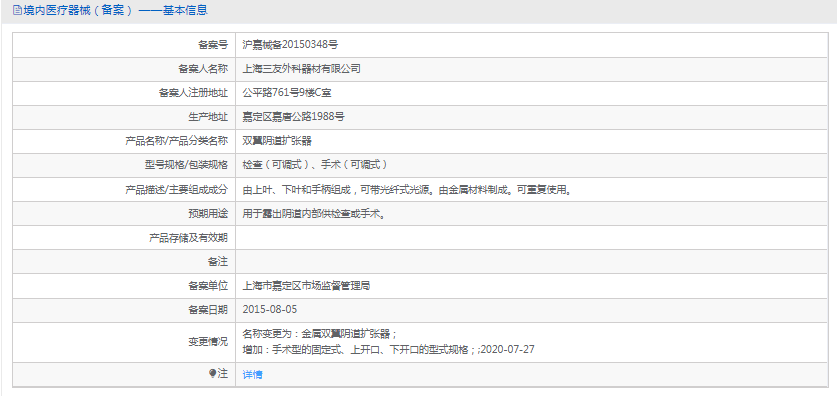Select the 备案号 value 沪嘉械备20150348号
Screen dimensions: 837x396
(x=290, y=45)
